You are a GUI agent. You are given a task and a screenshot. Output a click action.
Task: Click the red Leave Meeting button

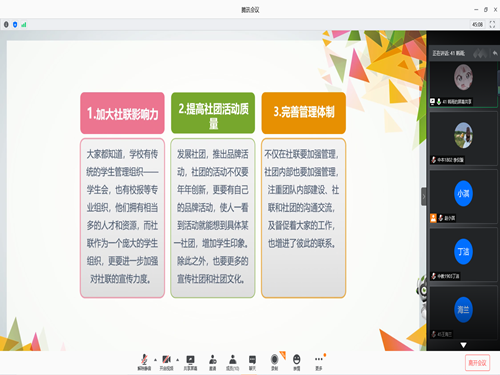(477, 363)
